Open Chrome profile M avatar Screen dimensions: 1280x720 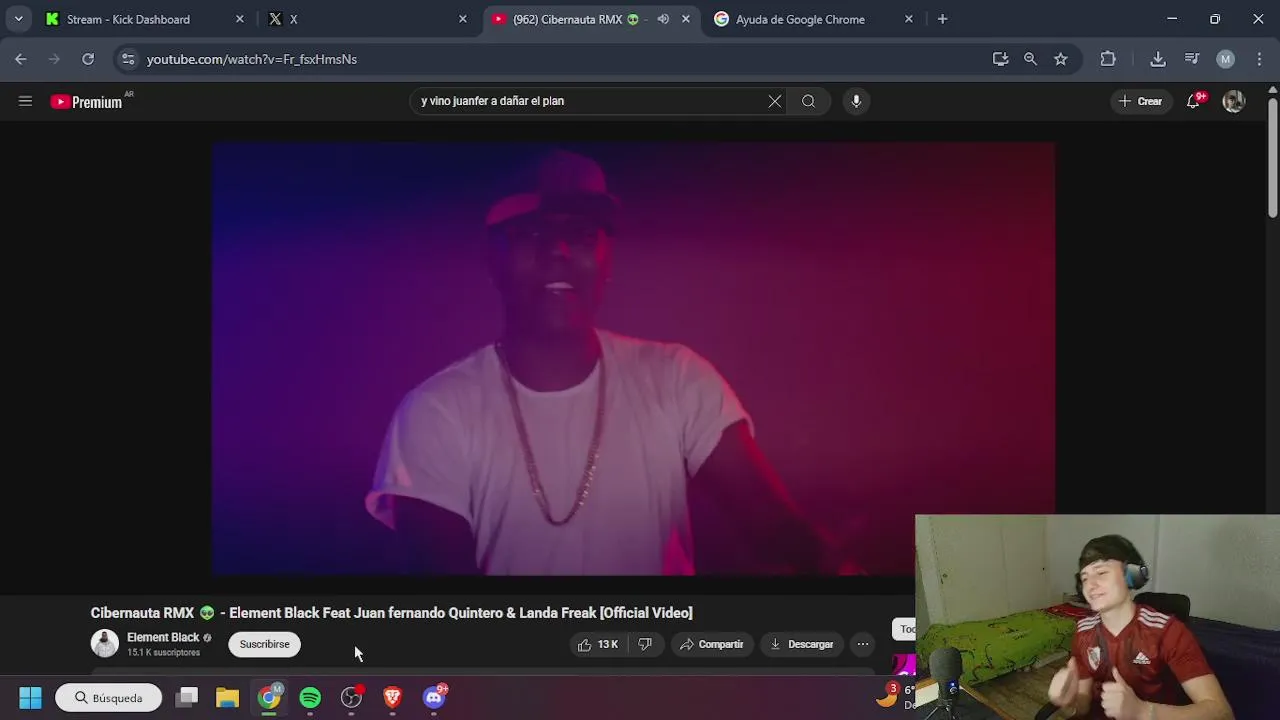(x=1226, y=59)
